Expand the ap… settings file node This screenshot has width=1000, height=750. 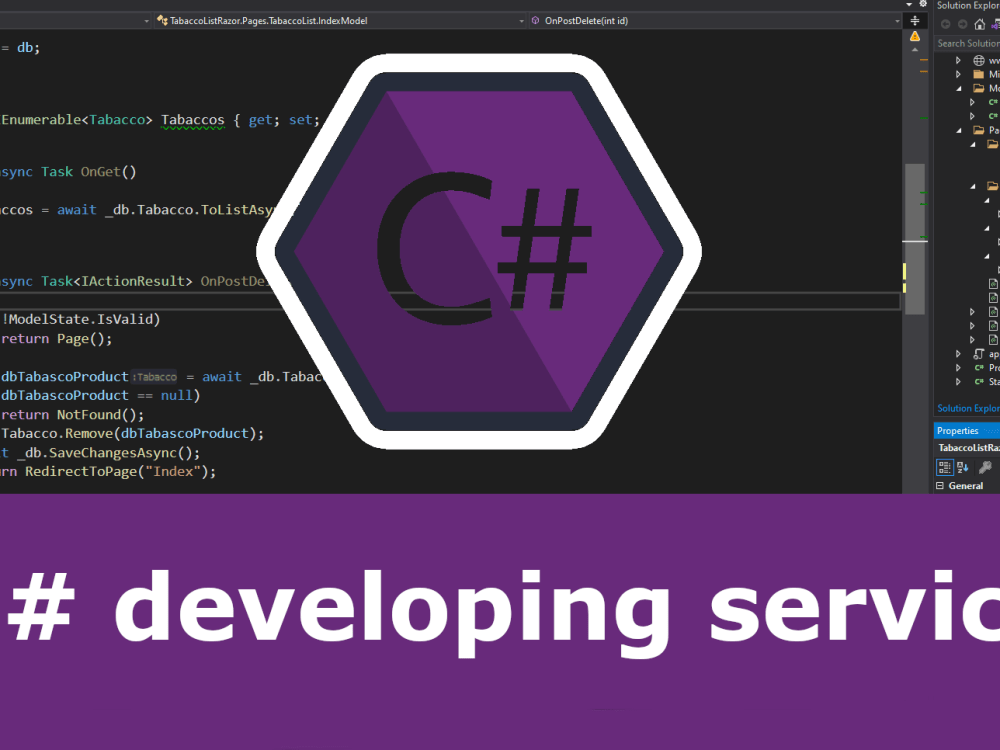[958, 353]
